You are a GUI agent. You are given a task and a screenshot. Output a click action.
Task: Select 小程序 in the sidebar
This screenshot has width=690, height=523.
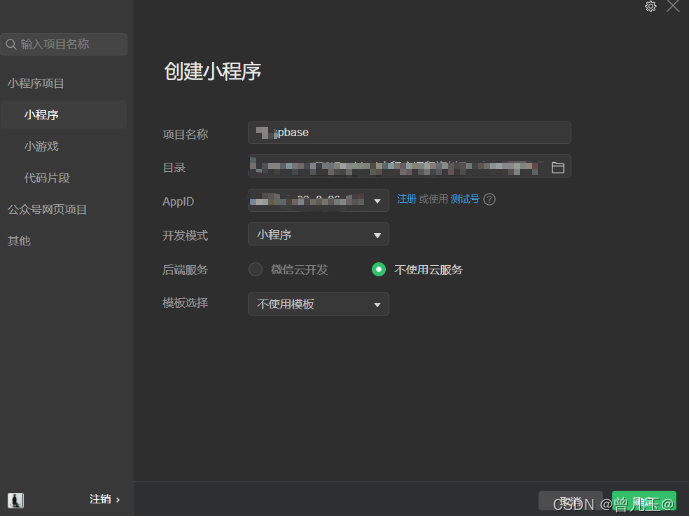coord(64,115)
